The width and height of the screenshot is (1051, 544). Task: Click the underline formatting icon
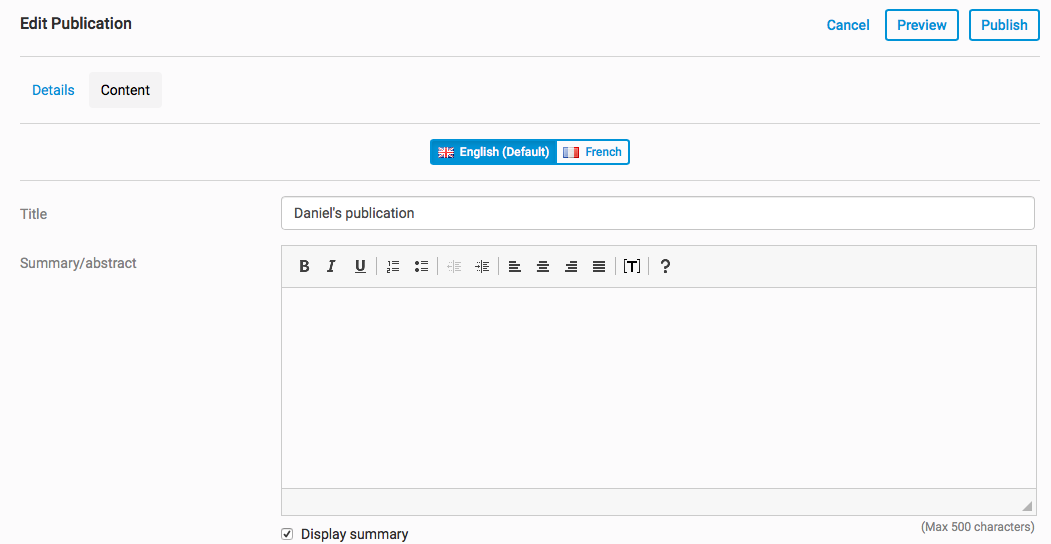tap(360, 266)
